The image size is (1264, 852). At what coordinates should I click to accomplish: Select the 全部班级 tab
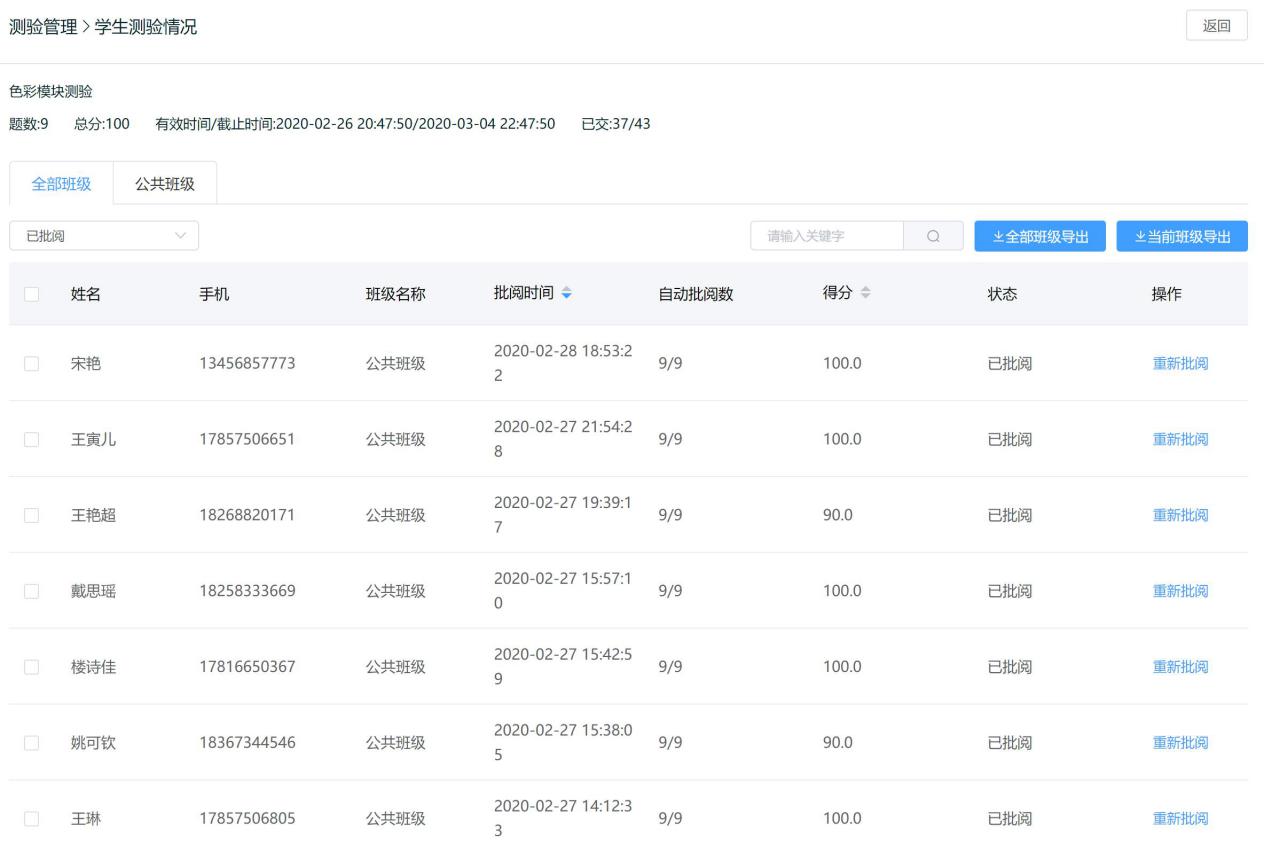coord(61,183)
